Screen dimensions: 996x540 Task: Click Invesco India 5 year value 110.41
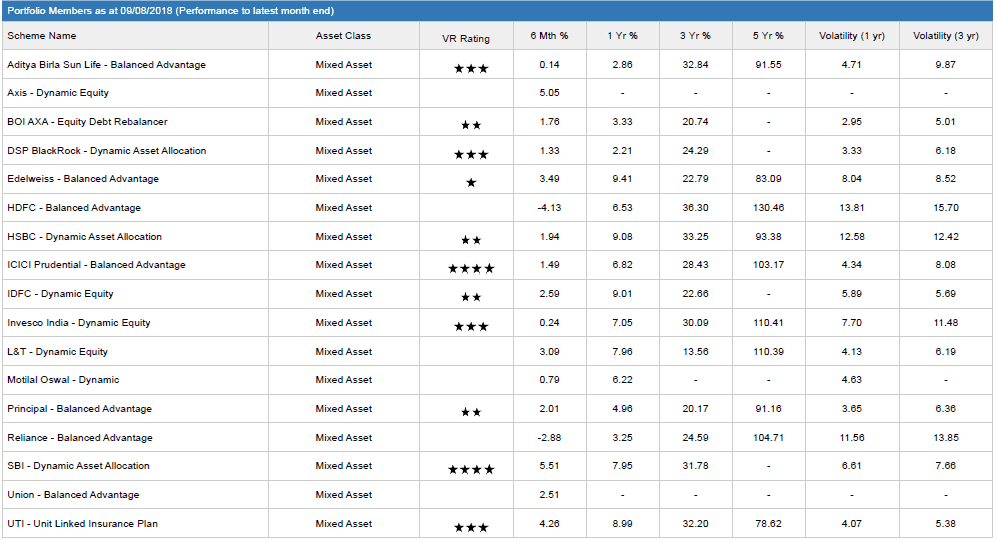[x=769, y=323]
